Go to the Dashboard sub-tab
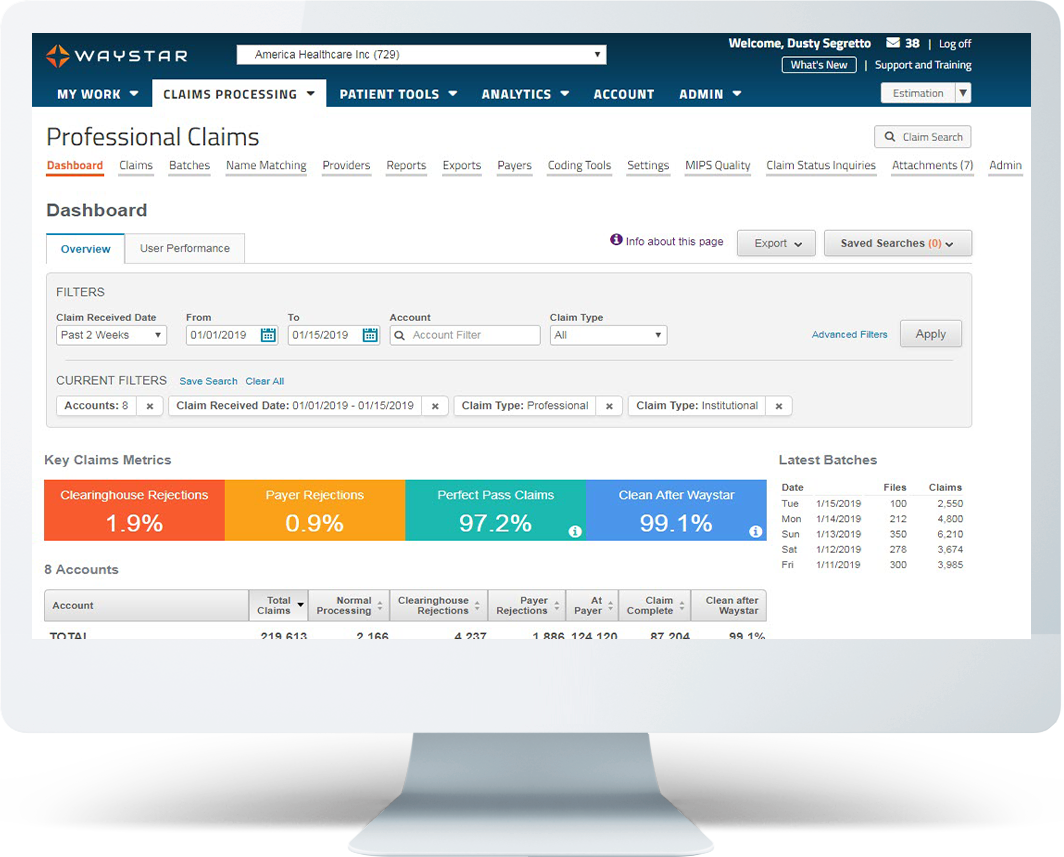The image size is (1064, 857). point(75,166)
